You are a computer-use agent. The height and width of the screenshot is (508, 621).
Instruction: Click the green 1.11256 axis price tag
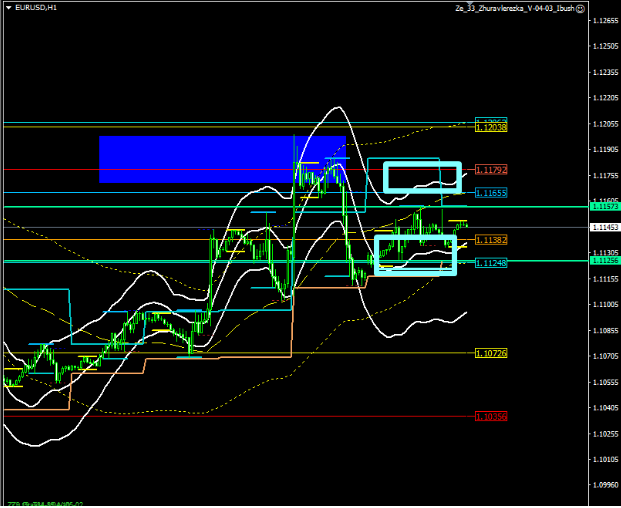(x=603, y=260)
